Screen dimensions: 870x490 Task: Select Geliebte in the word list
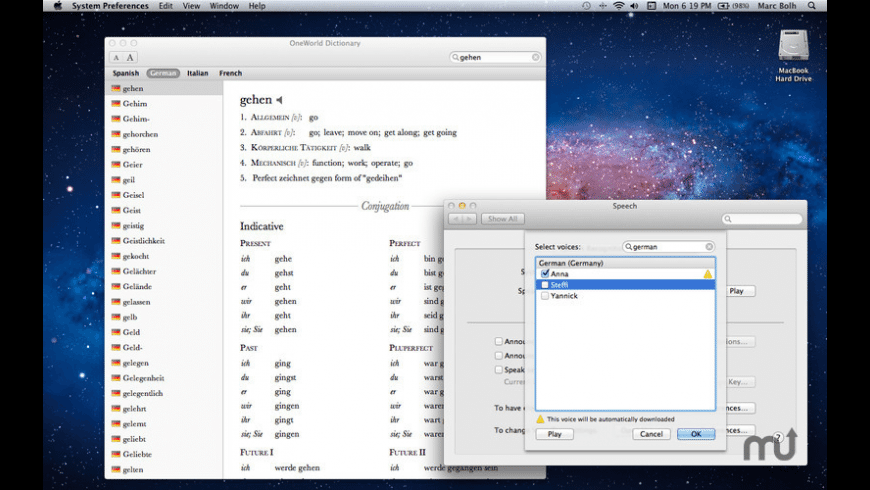click(164, 454)
